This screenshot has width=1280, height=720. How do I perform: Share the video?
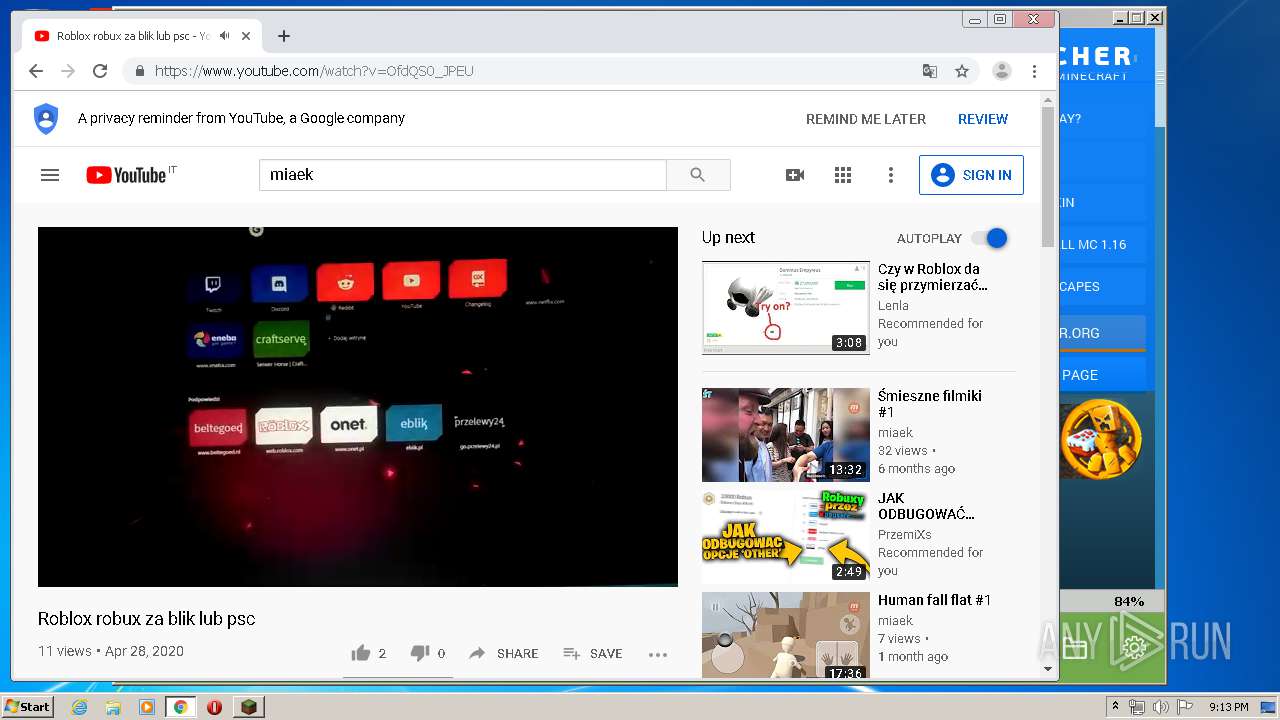click(x=503, y=653)
